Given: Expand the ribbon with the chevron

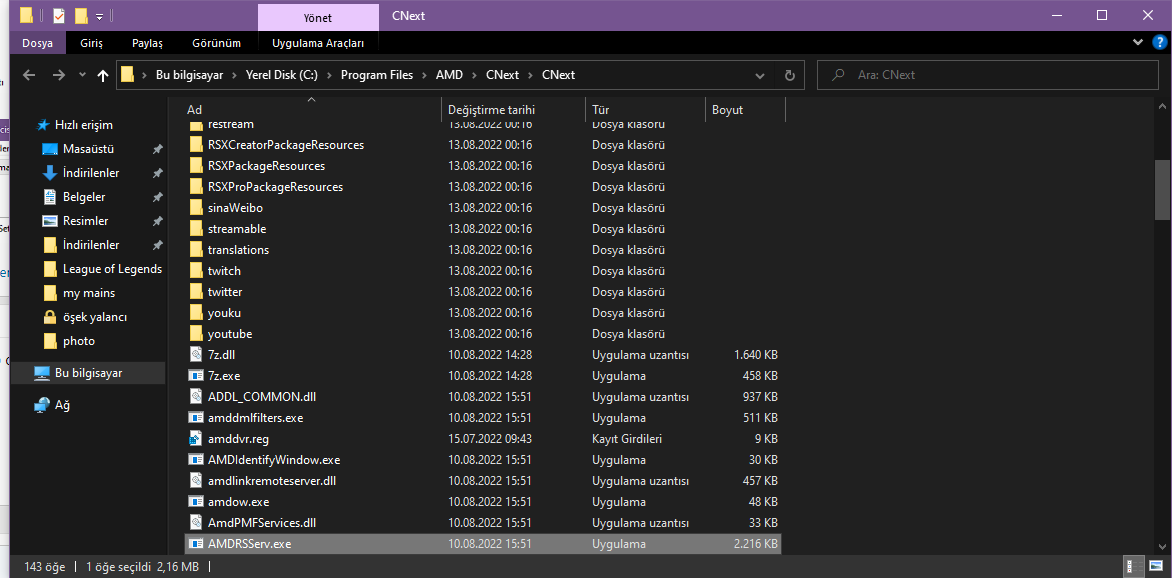Looking at the screenshot, I should coord(1138,43).
